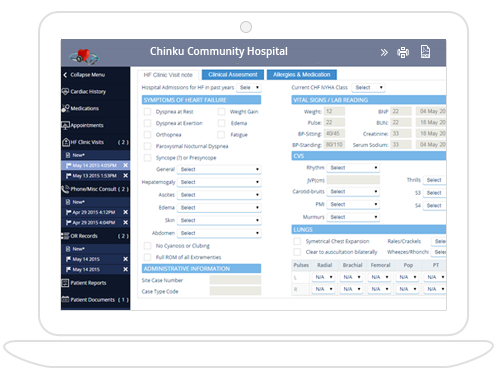Open the Medications sidebar icon
Screen dimensions: 500x379
65,108
